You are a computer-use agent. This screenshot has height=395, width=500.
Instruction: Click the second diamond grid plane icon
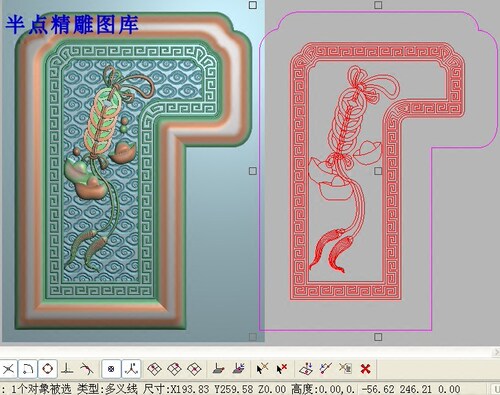(x=174, y=369)
